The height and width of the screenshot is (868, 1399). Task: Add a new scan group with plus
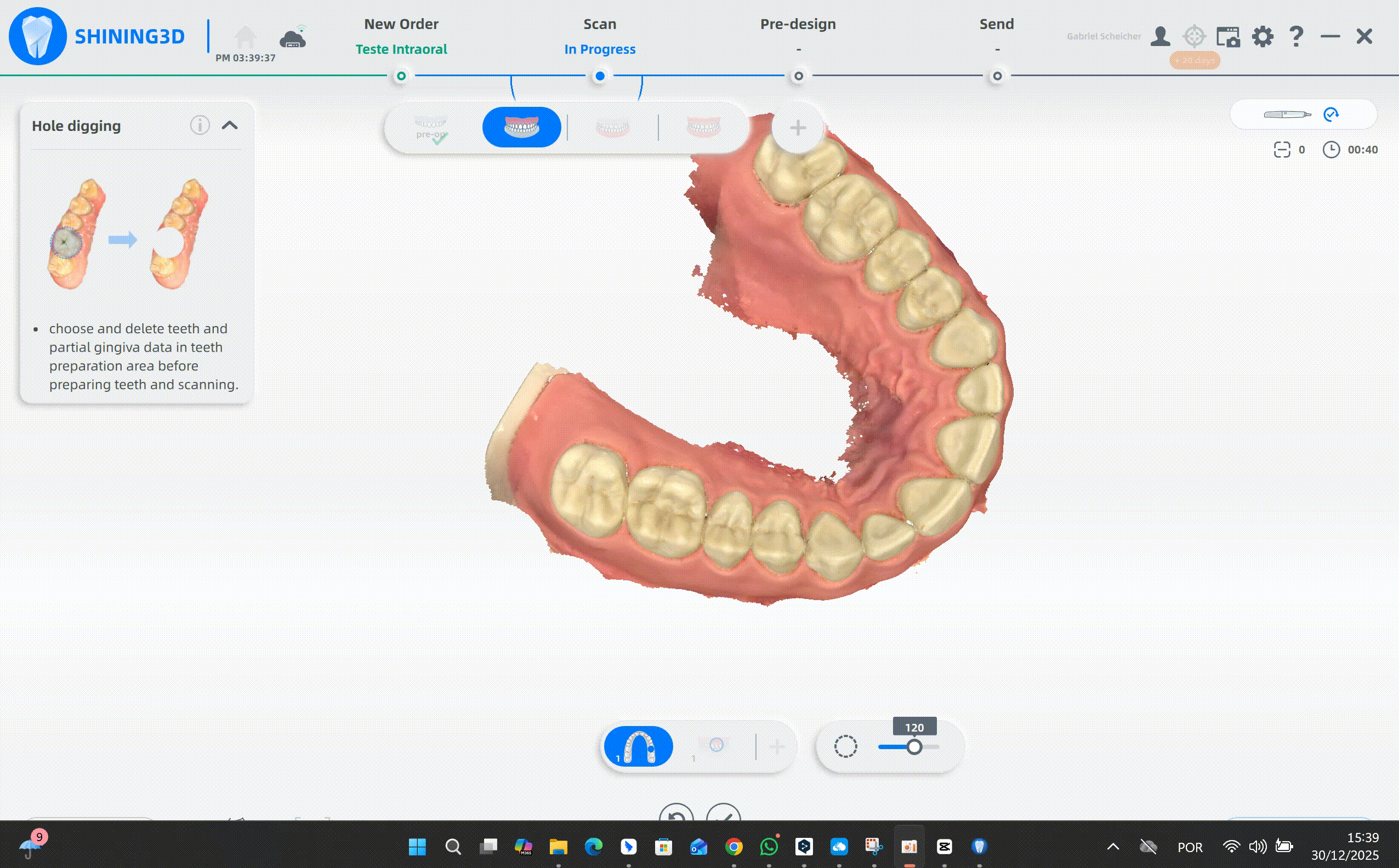point(797,128)
